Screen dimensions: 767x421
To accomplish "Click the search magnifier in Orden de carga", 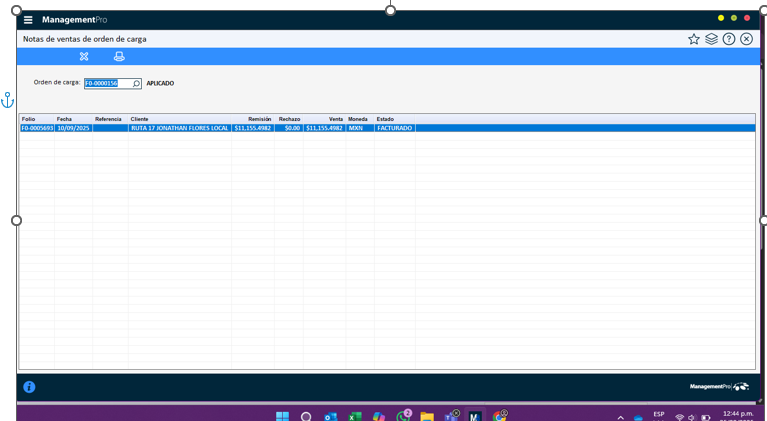I will (x=137, y=84).
